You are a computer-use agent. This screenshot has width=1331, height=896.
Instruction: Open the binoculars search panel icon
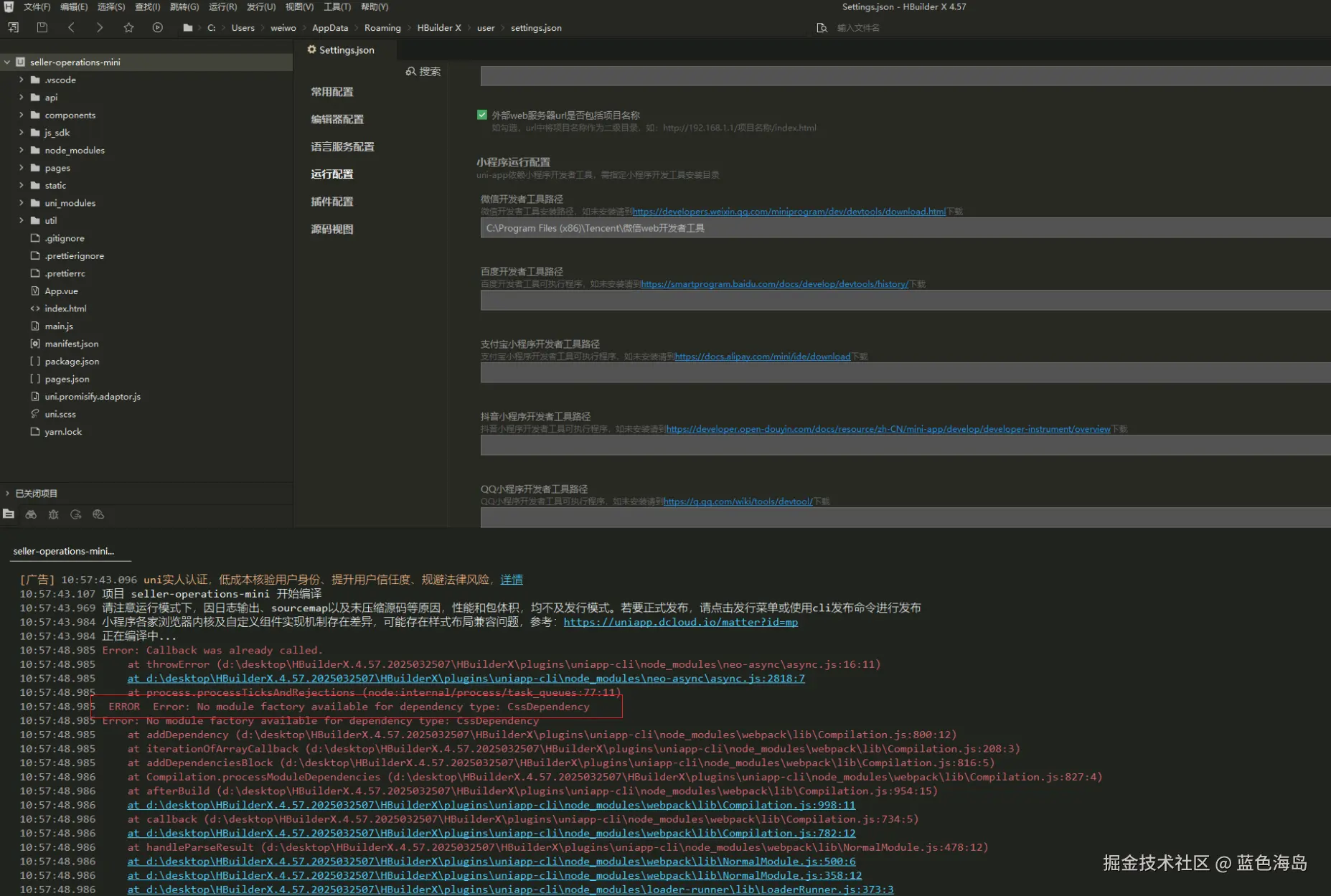tap(31, 514)
